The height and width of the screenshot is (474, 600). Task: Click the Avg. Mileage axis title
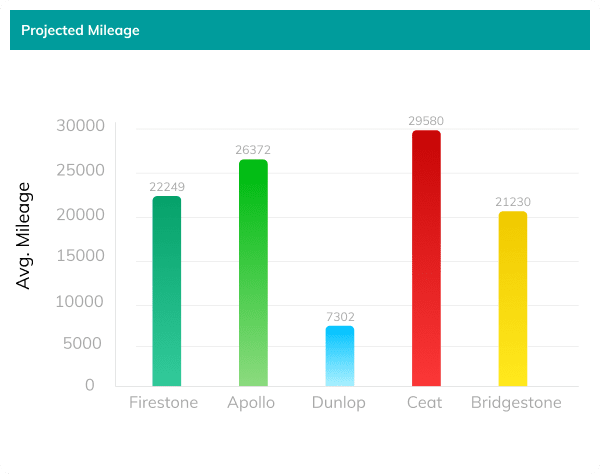pyautogui.click(x=23, y=236)
